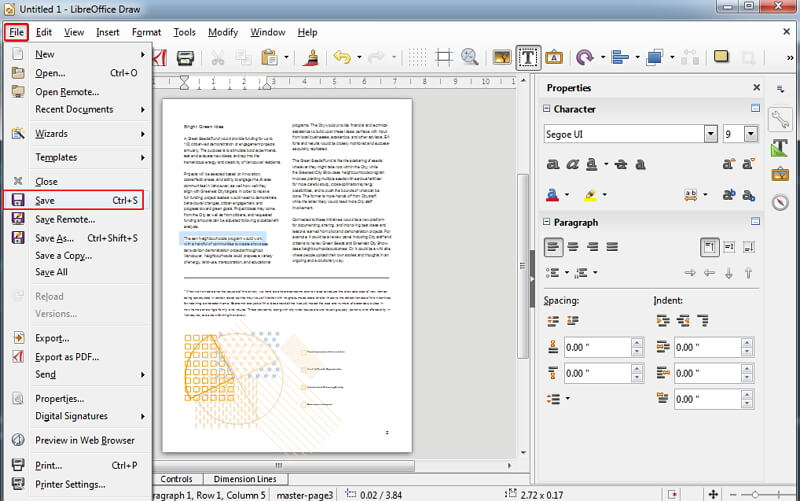Viewport: 800px width, 501px height.
Task: Select the Text Box tool
Action: pyautogui.click(x=528, y=57)
